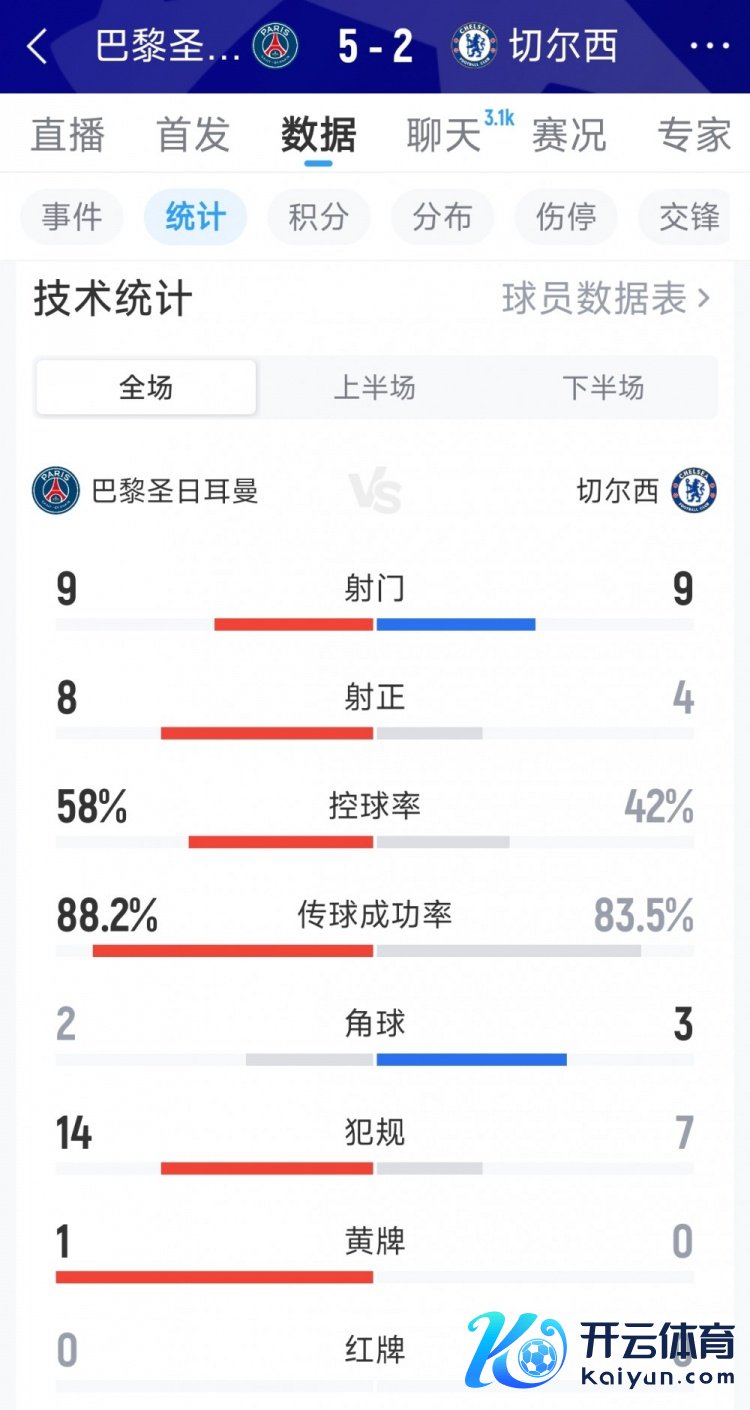
Task: Tap the Chelsea crest in header
Action: tap(474, 46)
